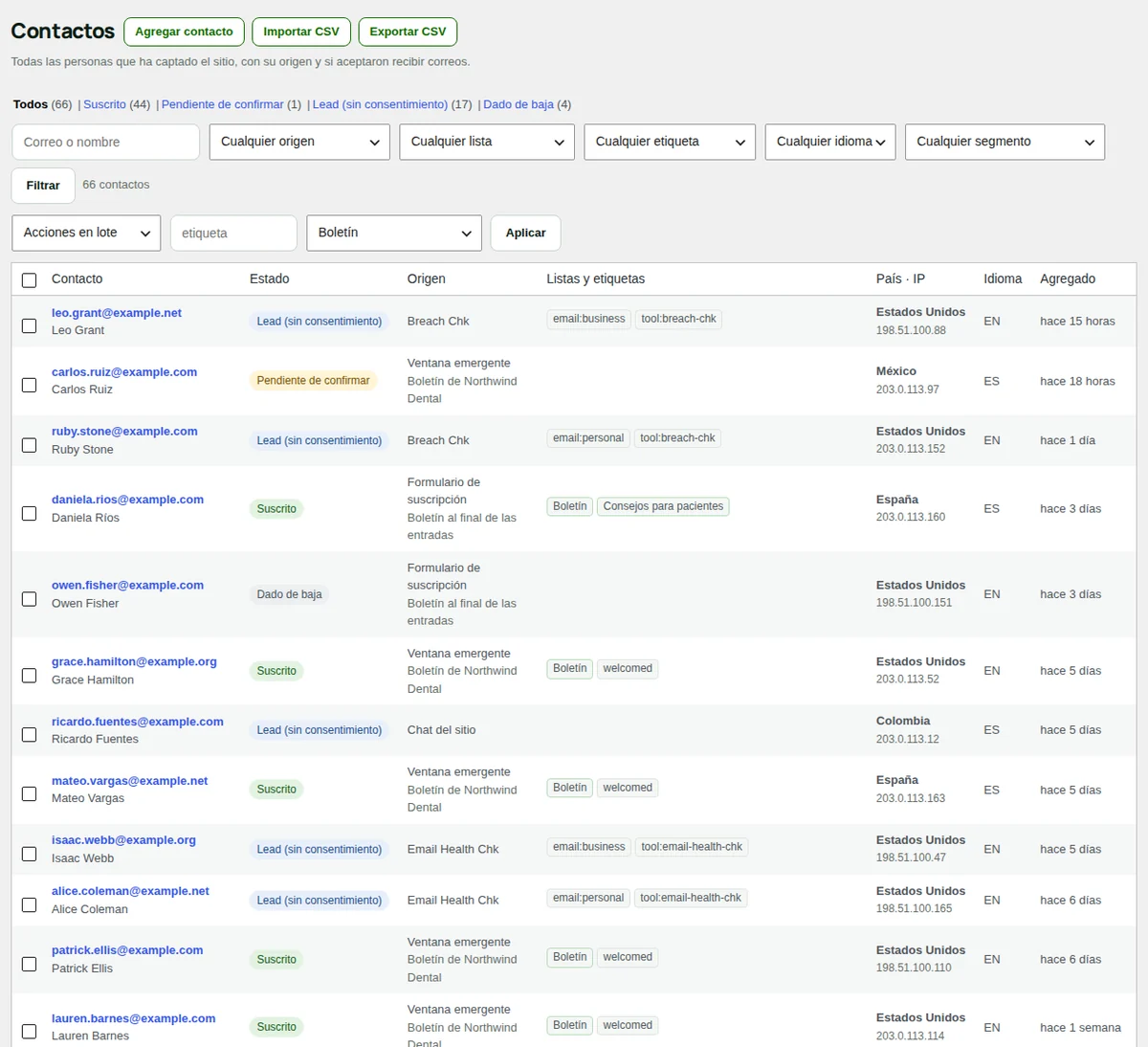
Task: Click the "Agregar contacto" button
Action: pyautogui.click(x=184, y=32)
